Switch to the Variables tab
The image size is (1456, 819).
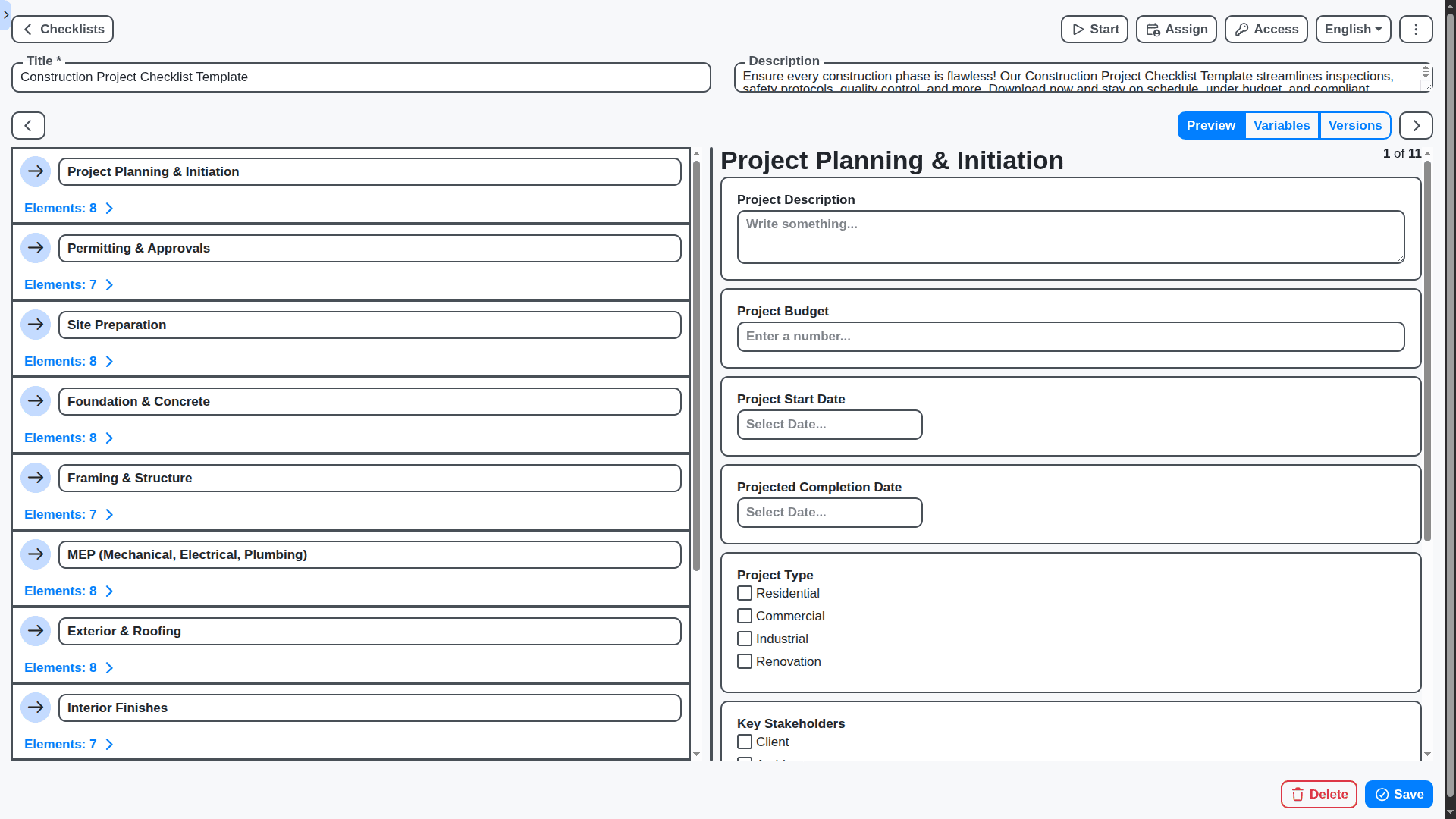[x=1282, y=125]
